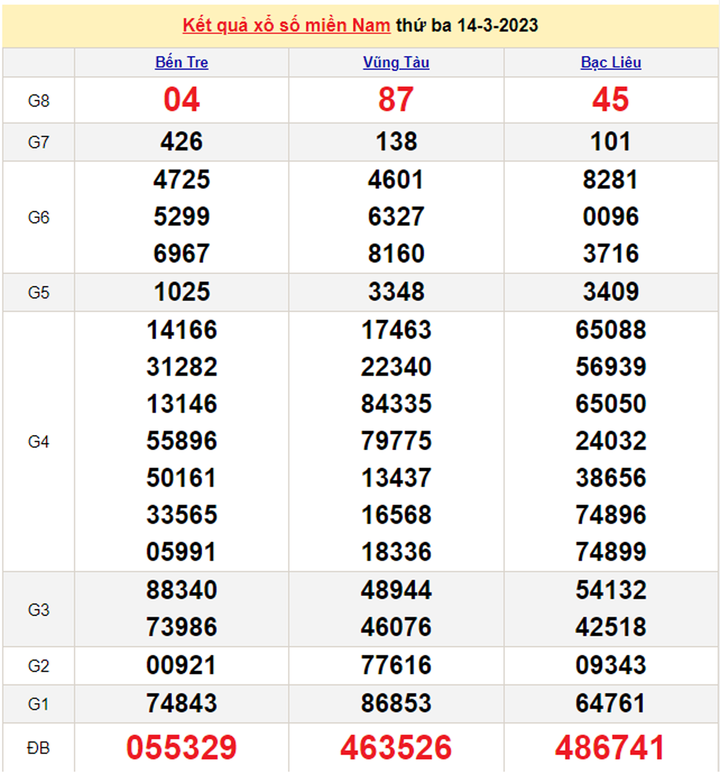Click the special prize number 463526
The image size is (720, 782).
pyautogui.click(x=396, y=747)
